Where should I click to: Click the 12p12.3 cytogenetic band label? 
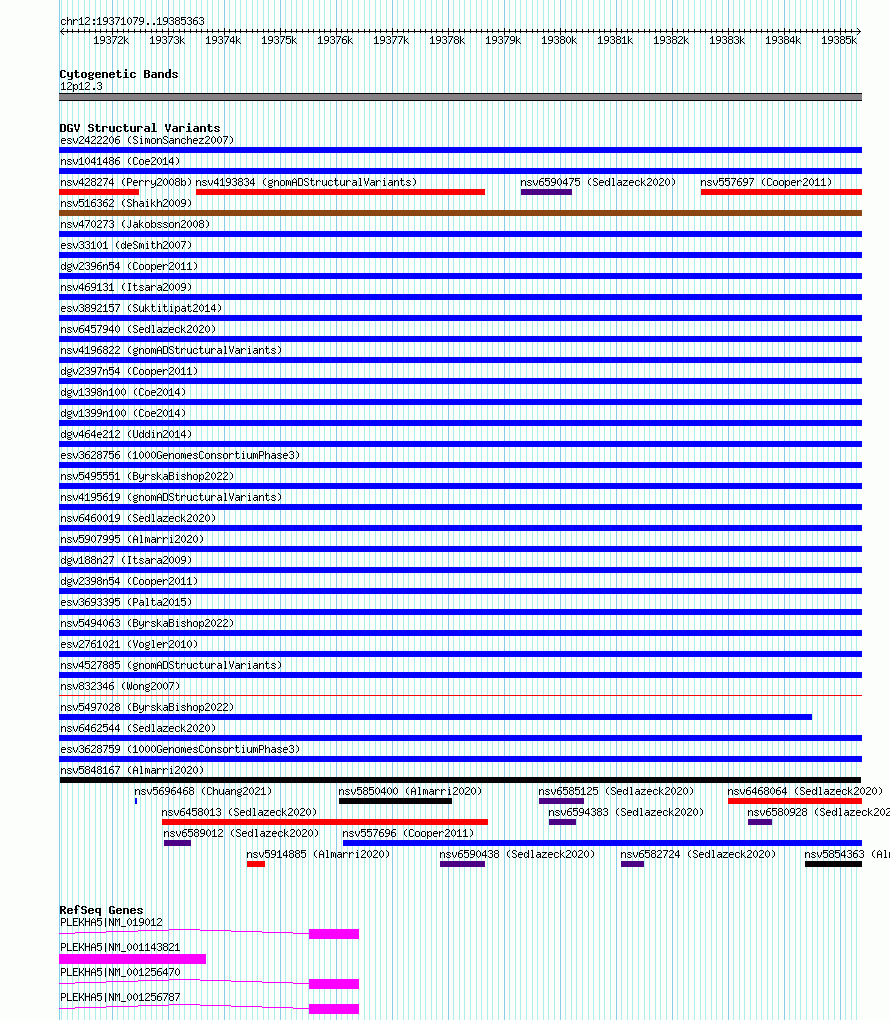[x=81, y=86]
